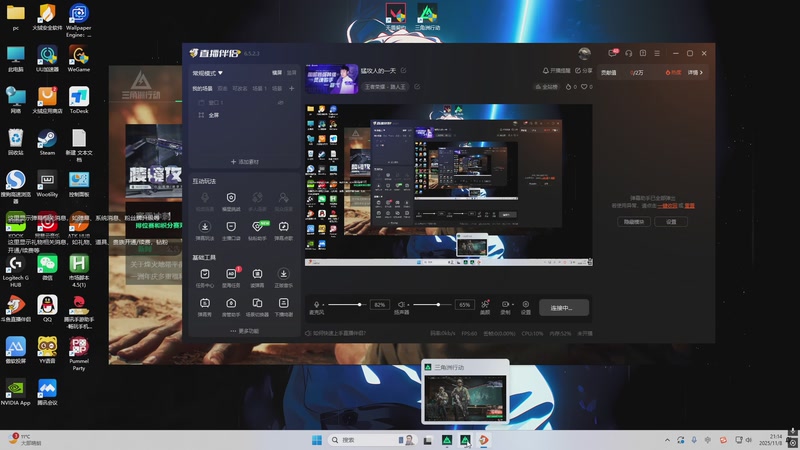The width and height of the screenshot is (800, 450).
Task: Click the 连接中... start stream button
Action: pos(564,308)
